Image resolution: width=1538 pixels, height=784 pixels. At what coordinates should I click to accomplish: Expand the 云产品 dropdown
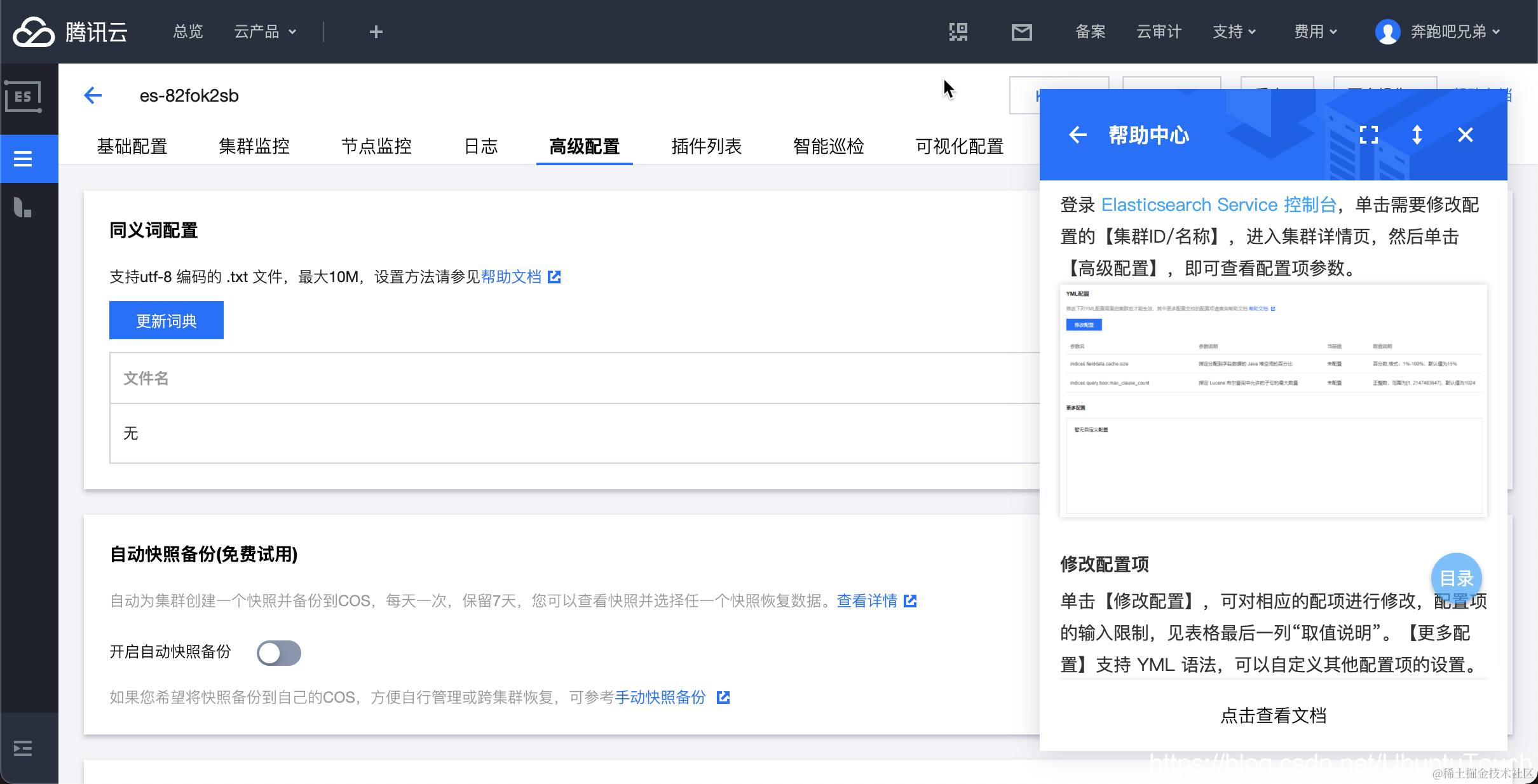click(265, 32)
